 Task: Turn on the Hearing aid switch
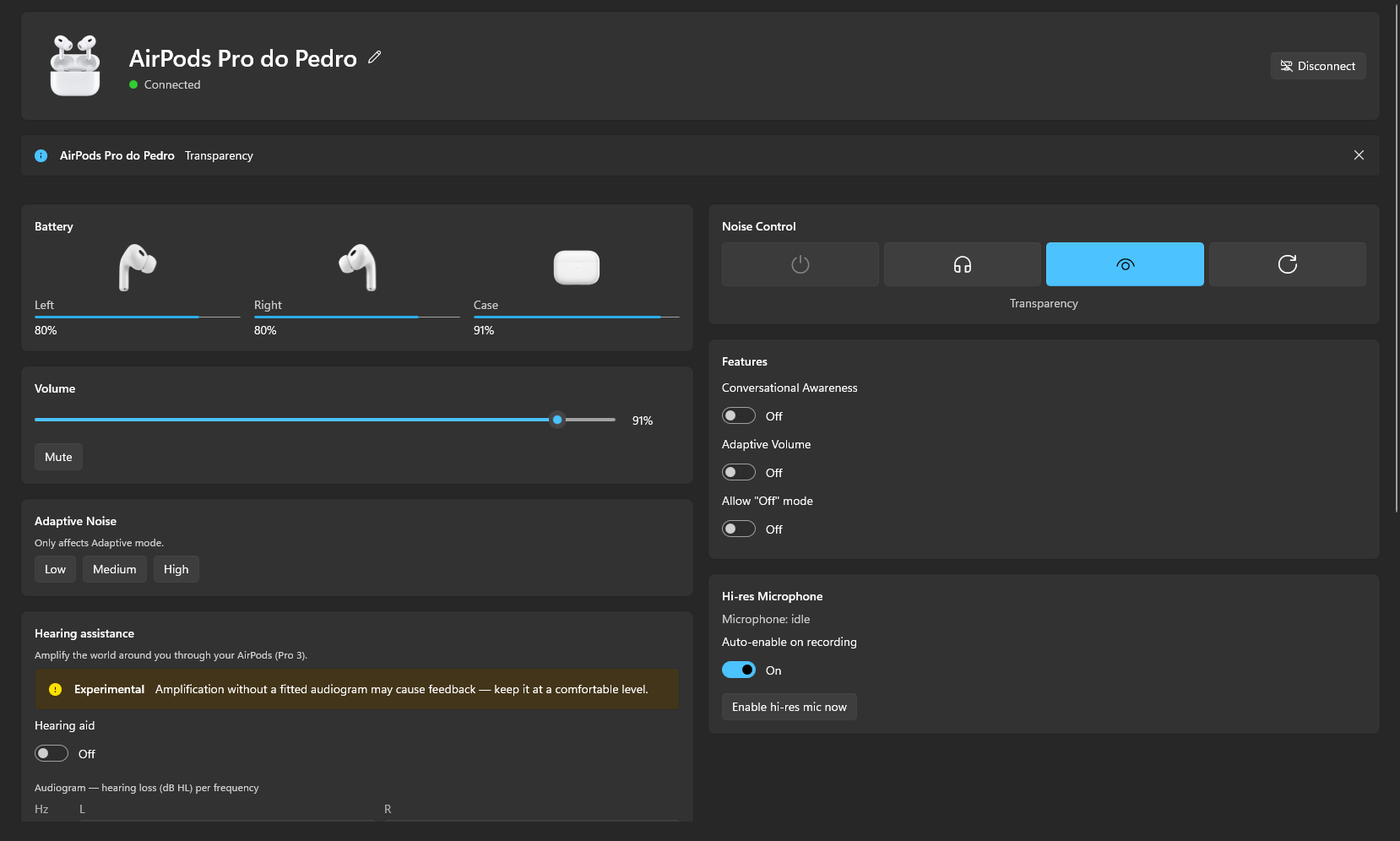52,753
